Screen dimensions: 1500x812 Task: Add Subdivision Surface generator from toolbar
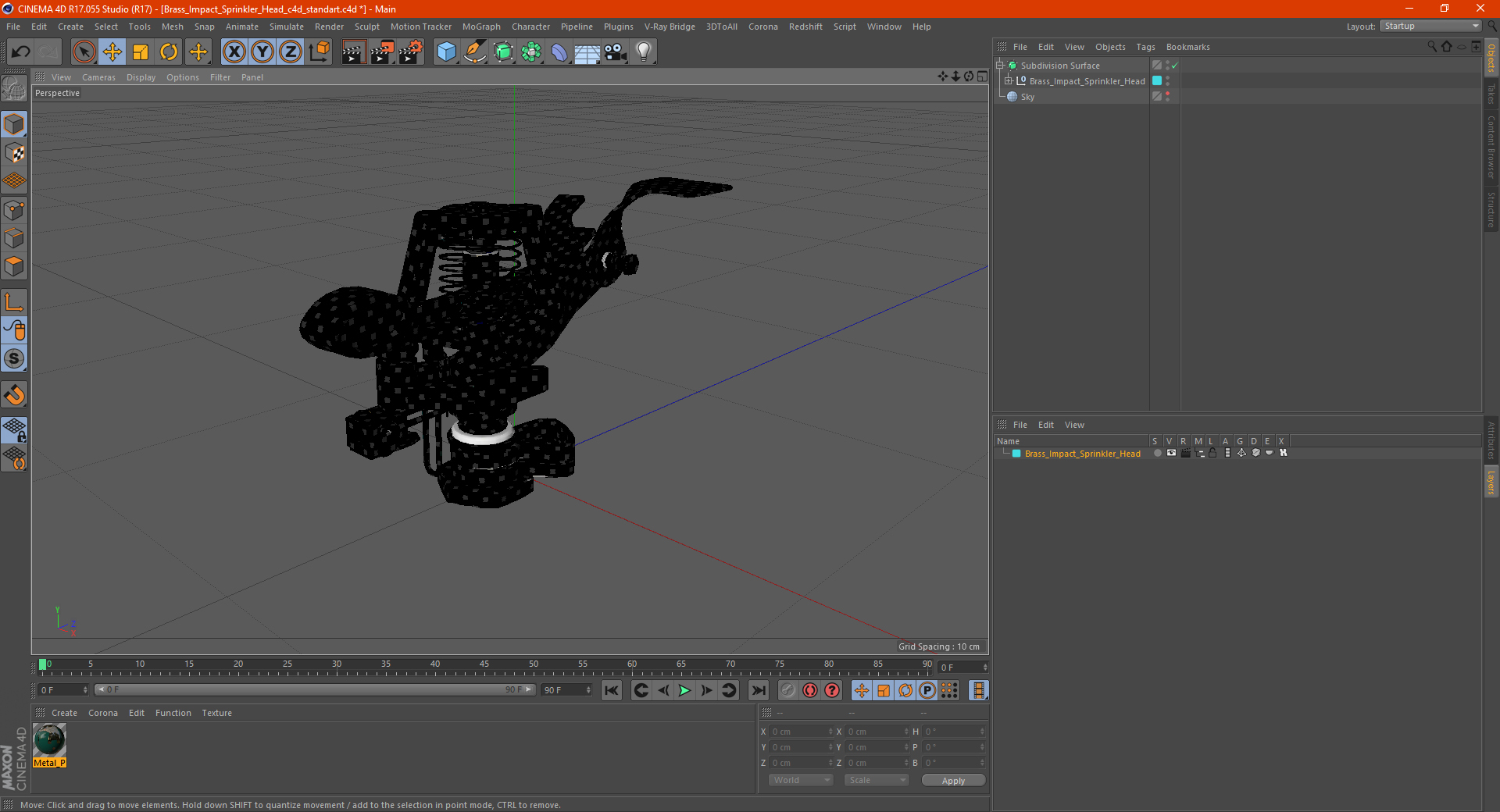pyautogui.click(x=503, y=52)
